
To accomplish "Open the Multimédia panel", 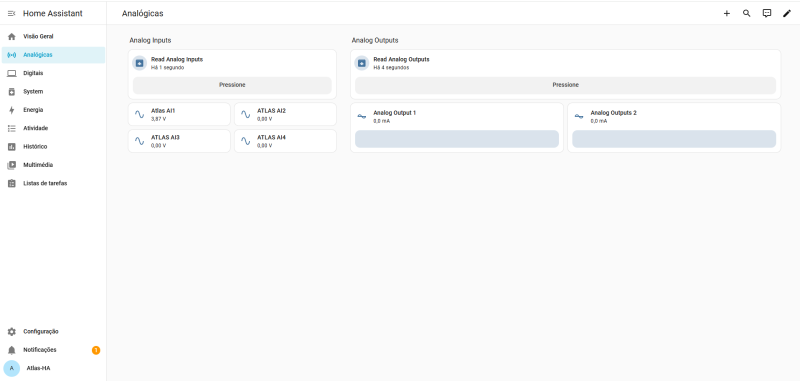I will [x=54, y=165].
